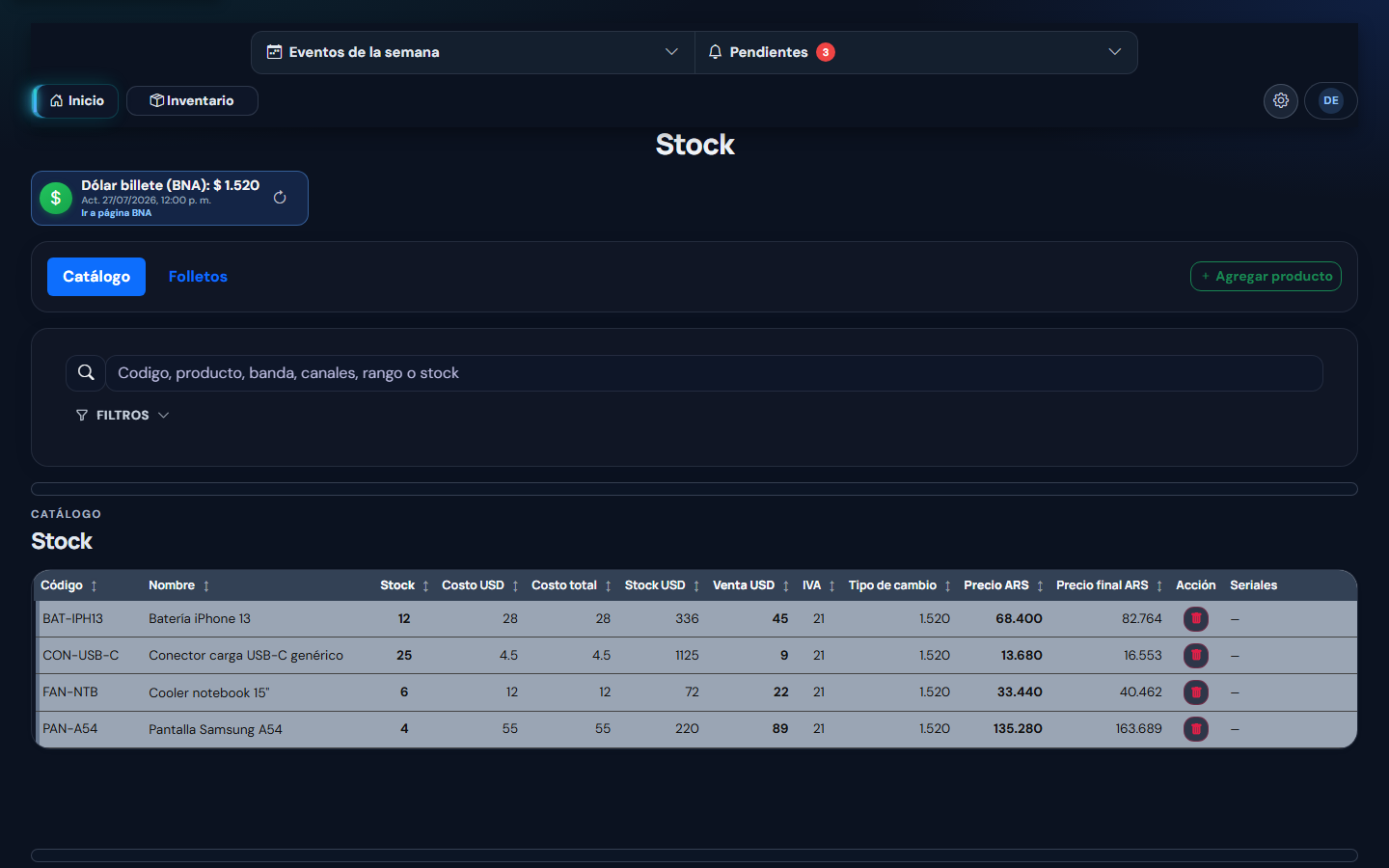Click the search magnifier icon
This screenshot has height=868, width=1389.
coord(86,372)
